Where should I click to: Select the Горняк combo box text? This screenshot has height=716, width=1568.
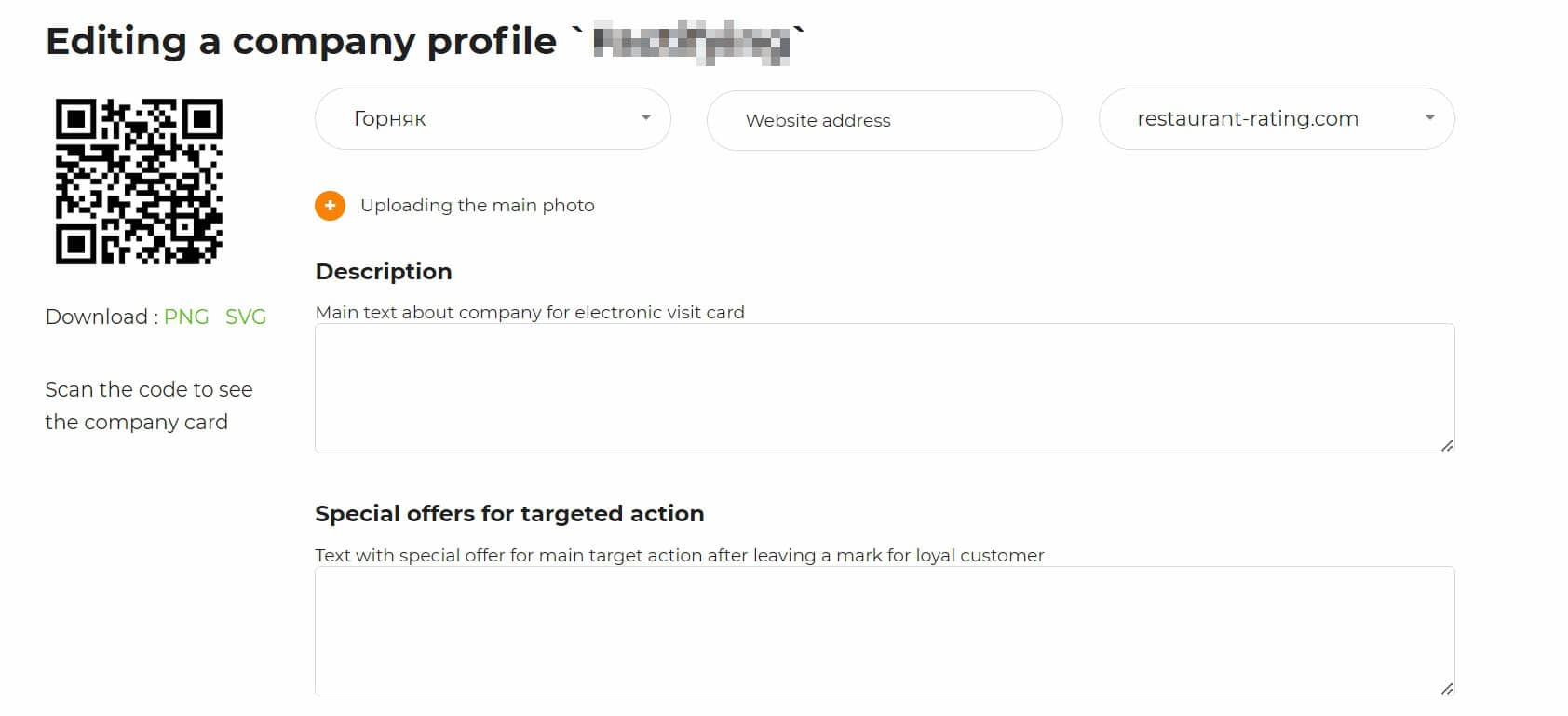(390, 119)
